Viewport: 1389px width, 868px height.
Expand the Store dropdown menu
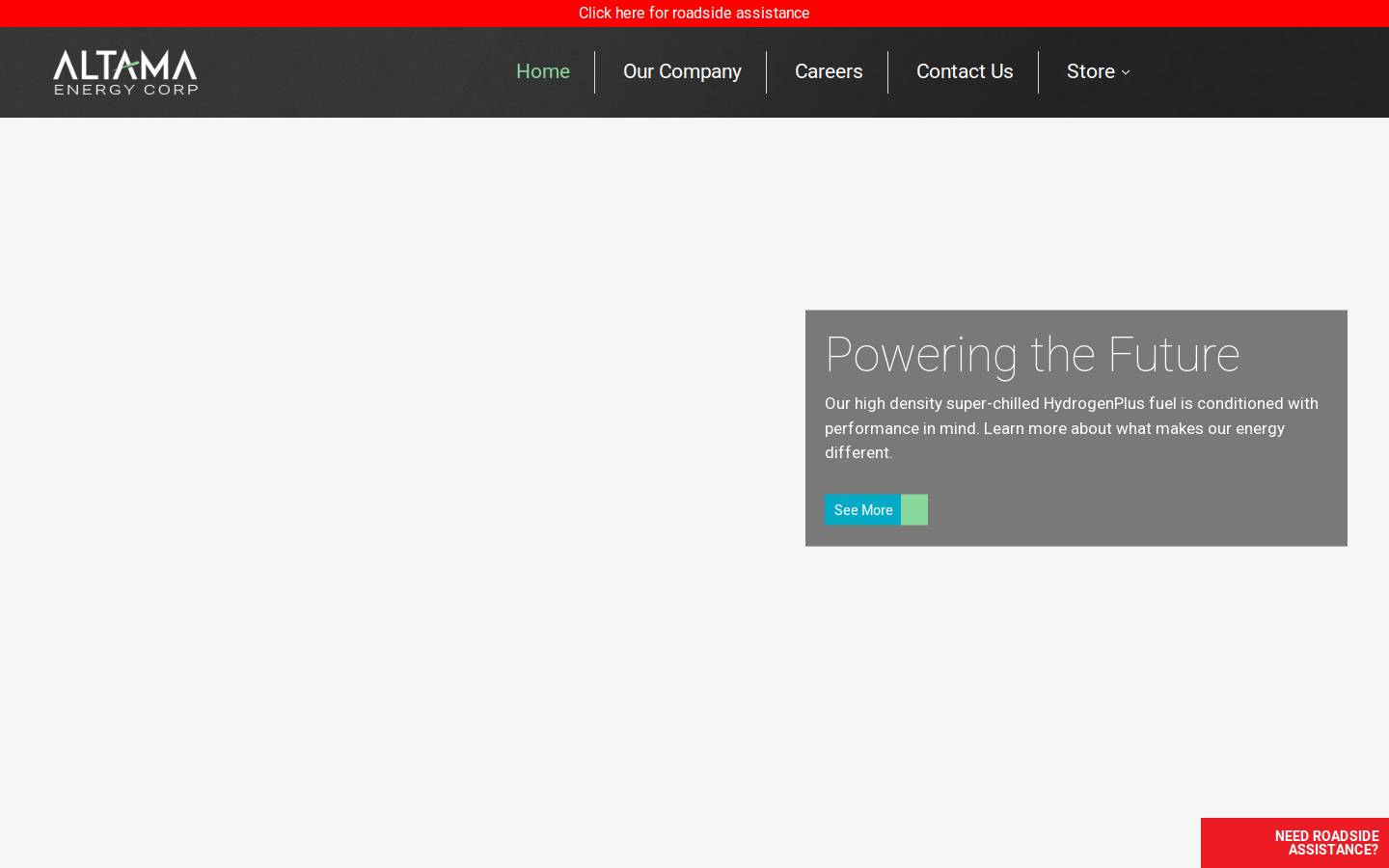[x=1098, y=71]
